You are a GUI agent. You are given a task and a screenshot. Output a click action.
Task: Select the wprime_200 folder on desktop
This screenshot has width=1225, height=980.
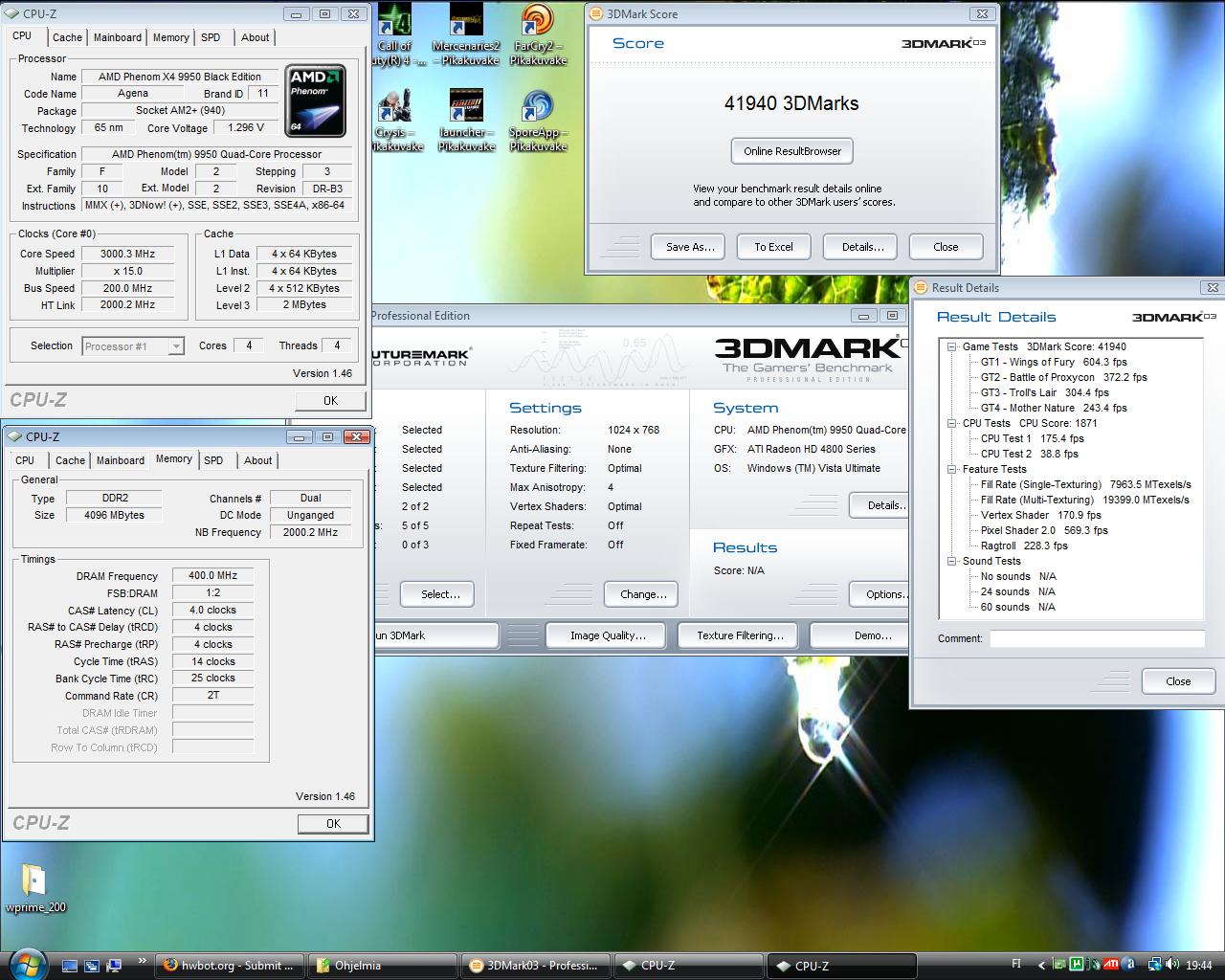click(35, 889)
